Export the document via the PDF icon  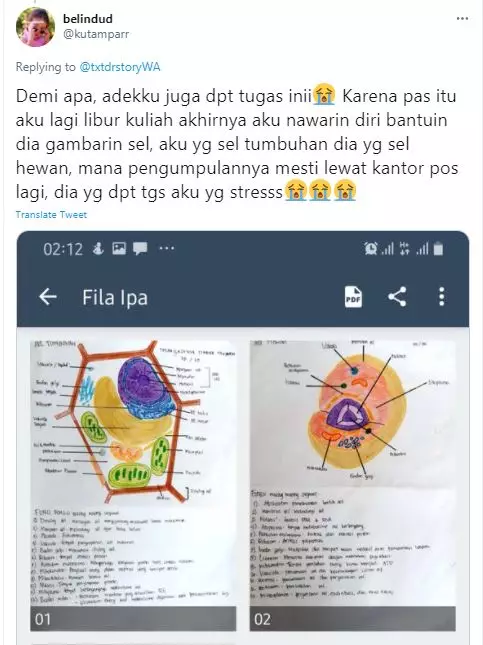point(353,297)
